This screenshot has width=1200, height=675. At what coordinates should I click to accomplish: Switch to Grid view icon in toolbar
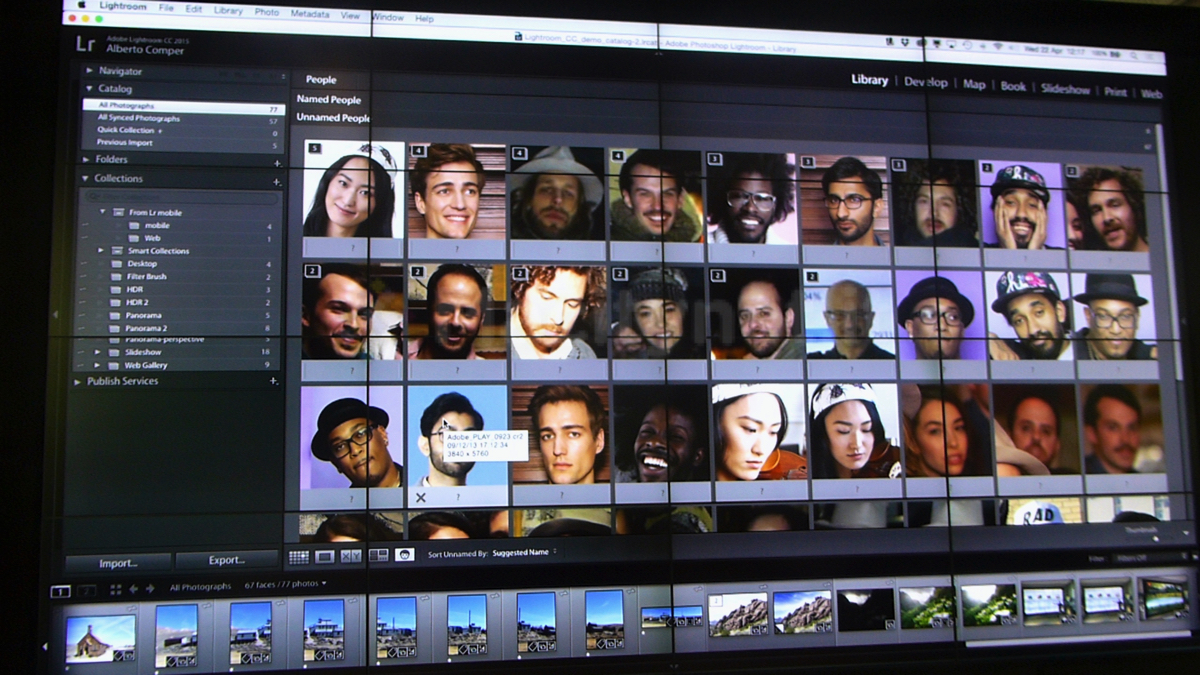pyautogui.click(x=299, y=556)
